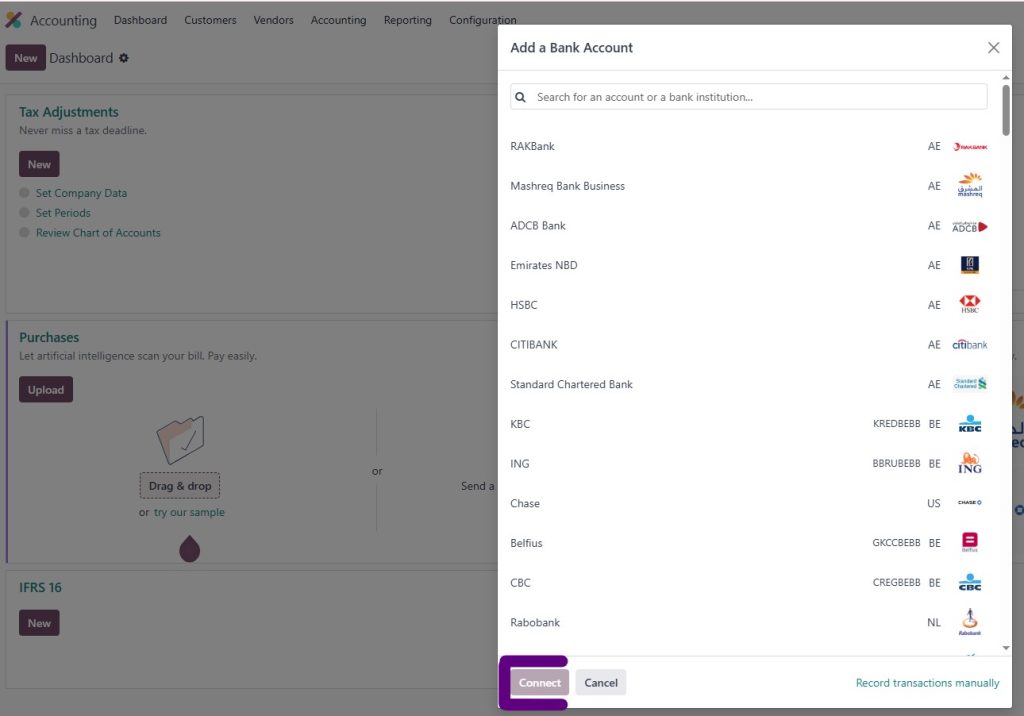
Task: Close the Add a Bank Account dialog
Action: click(x=993, y=48)
